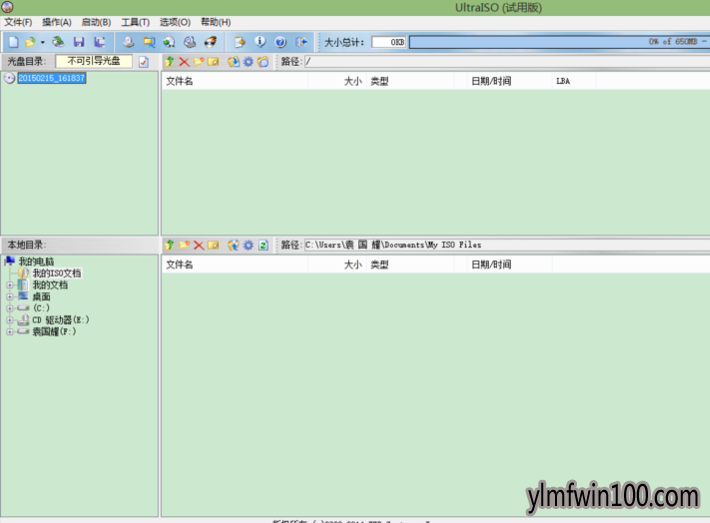710x523 pixels.
Task: Expand the 桌面 tree node
Action: (10, 297)
